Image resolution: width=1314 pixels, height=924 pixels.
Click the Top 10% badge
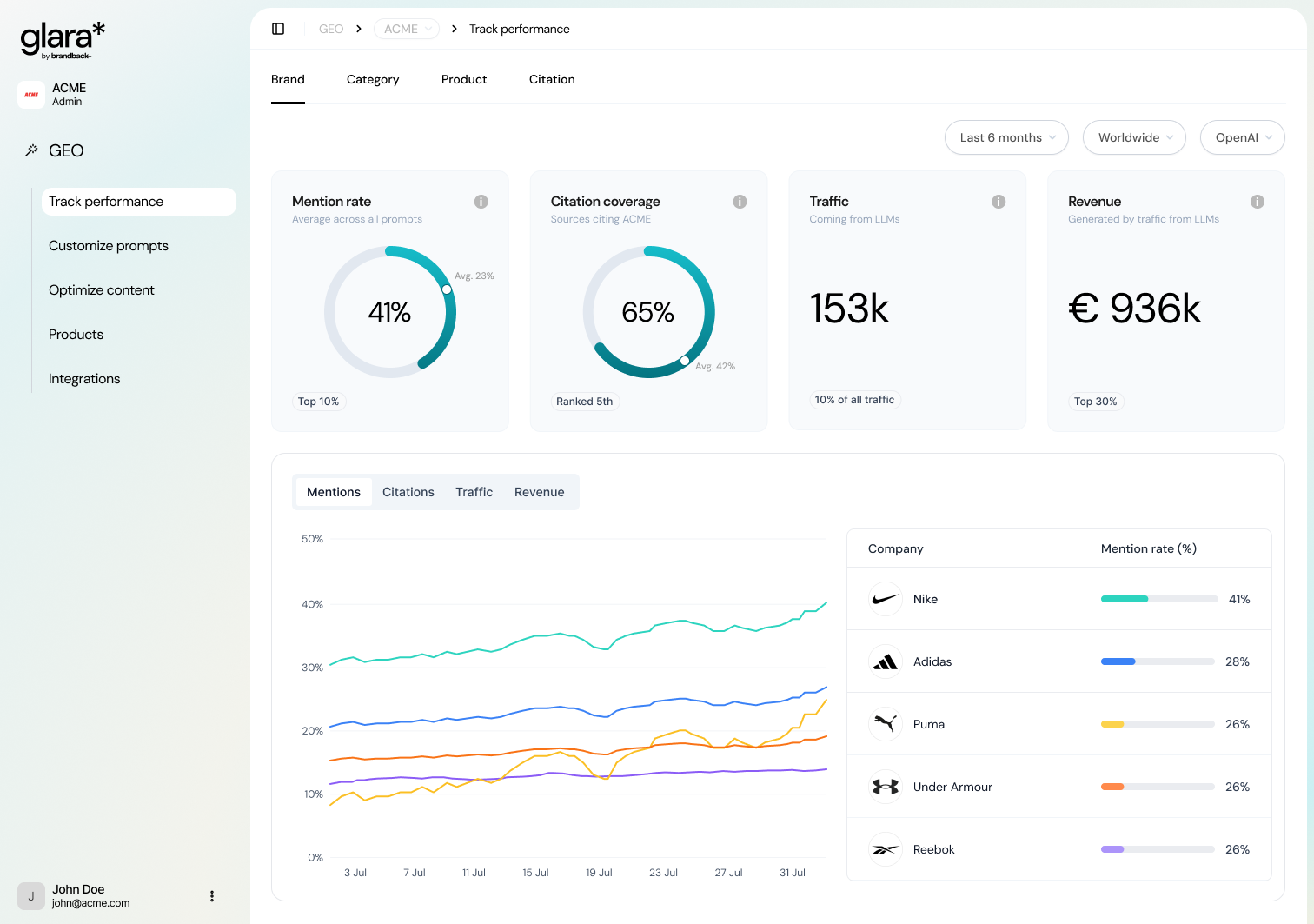point(318,402)
